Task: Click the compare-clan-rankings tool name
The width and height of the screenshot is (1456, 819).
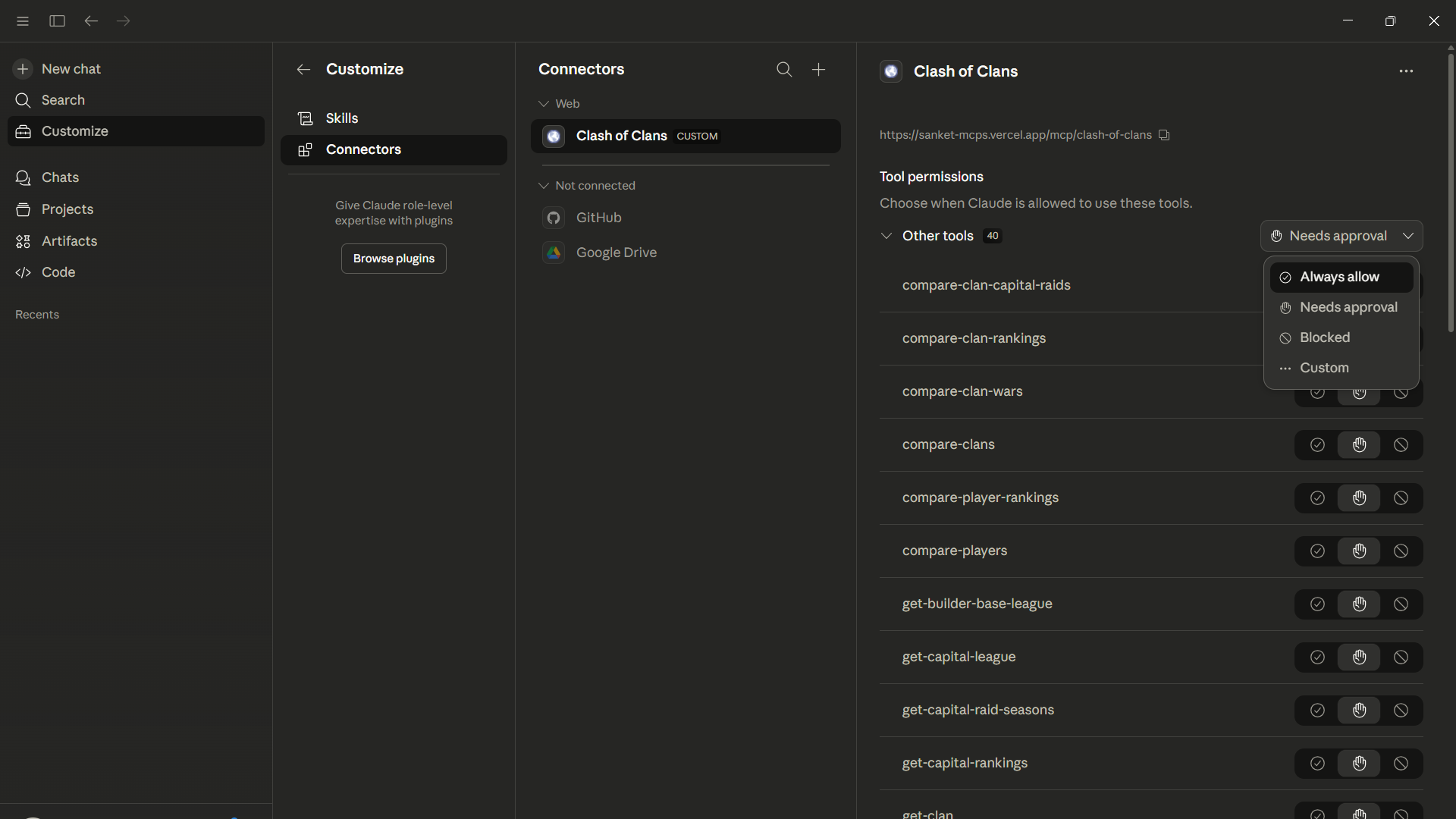Action: tap(974, 338)
